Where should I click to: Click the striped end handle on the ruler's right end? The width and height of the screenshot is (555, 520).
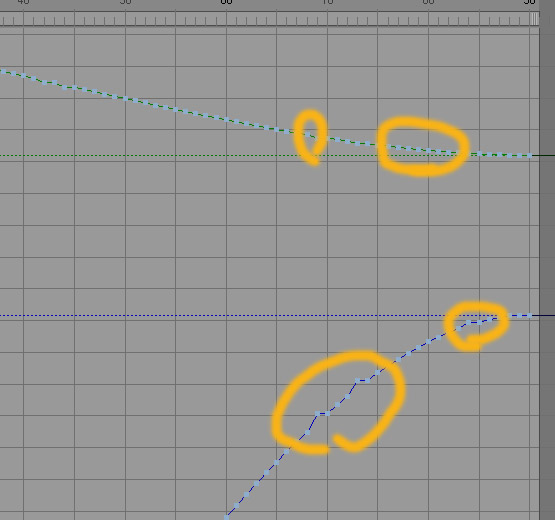pos(534,19)
